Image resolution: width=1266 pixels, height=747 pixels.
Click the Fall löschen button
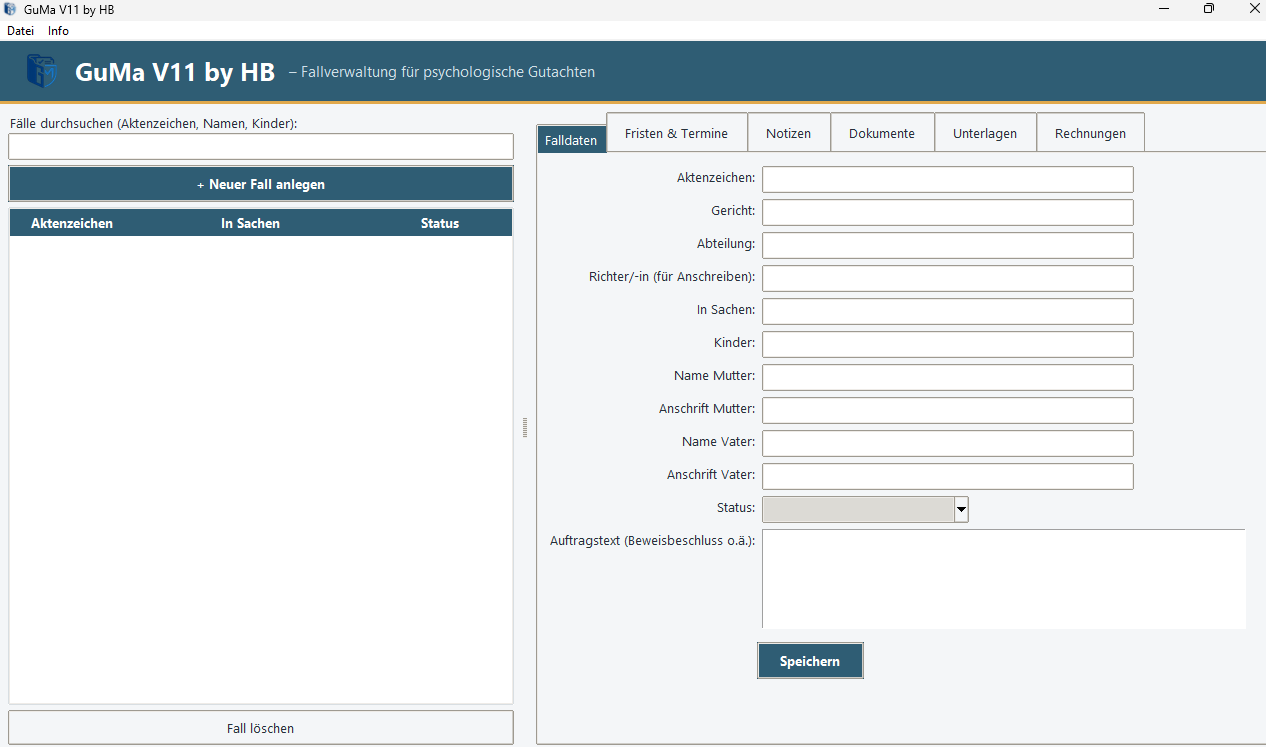261,728
